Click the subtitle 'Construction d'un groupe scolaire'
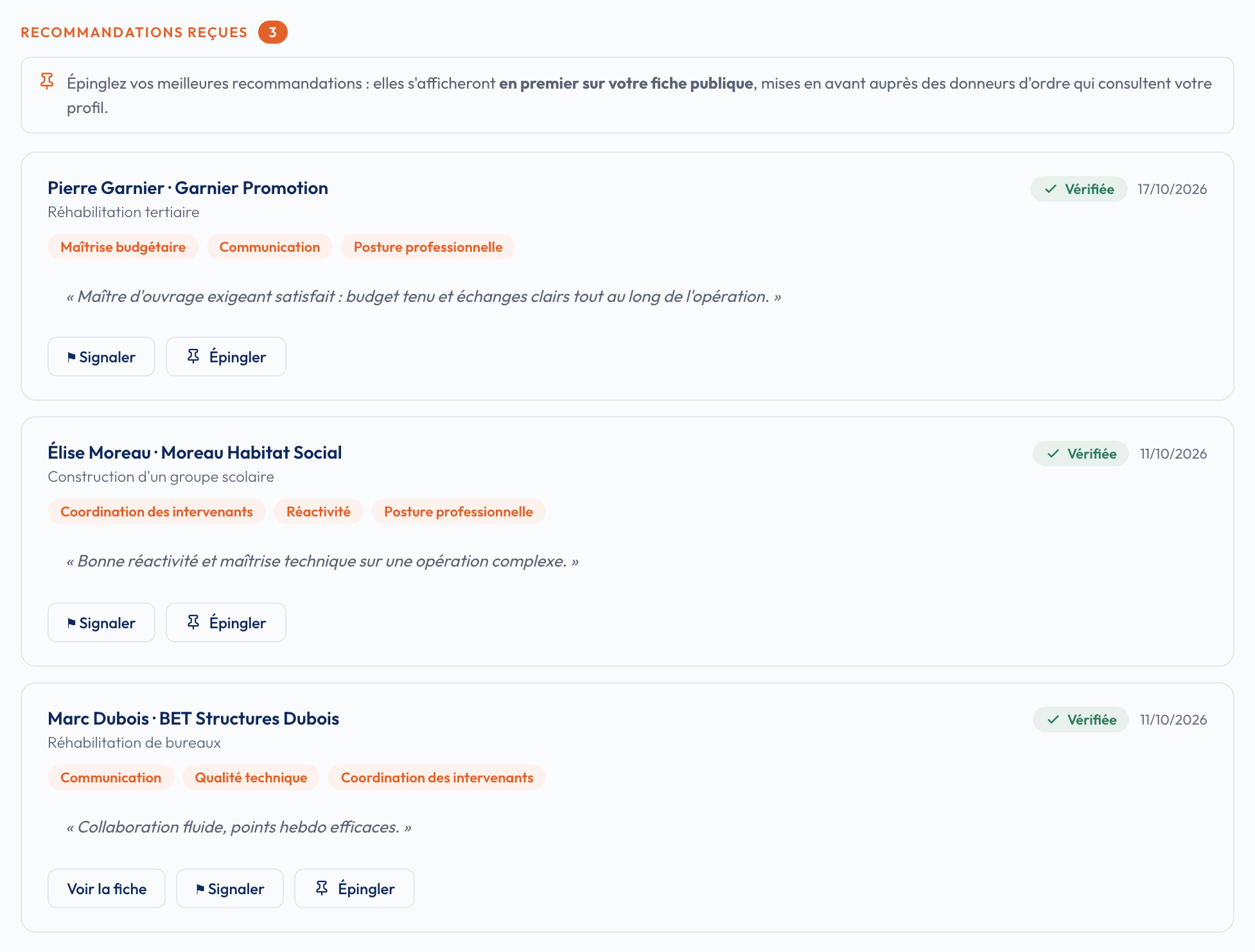Viewport: 1255px width, 952px height. [x=161, y=477]
